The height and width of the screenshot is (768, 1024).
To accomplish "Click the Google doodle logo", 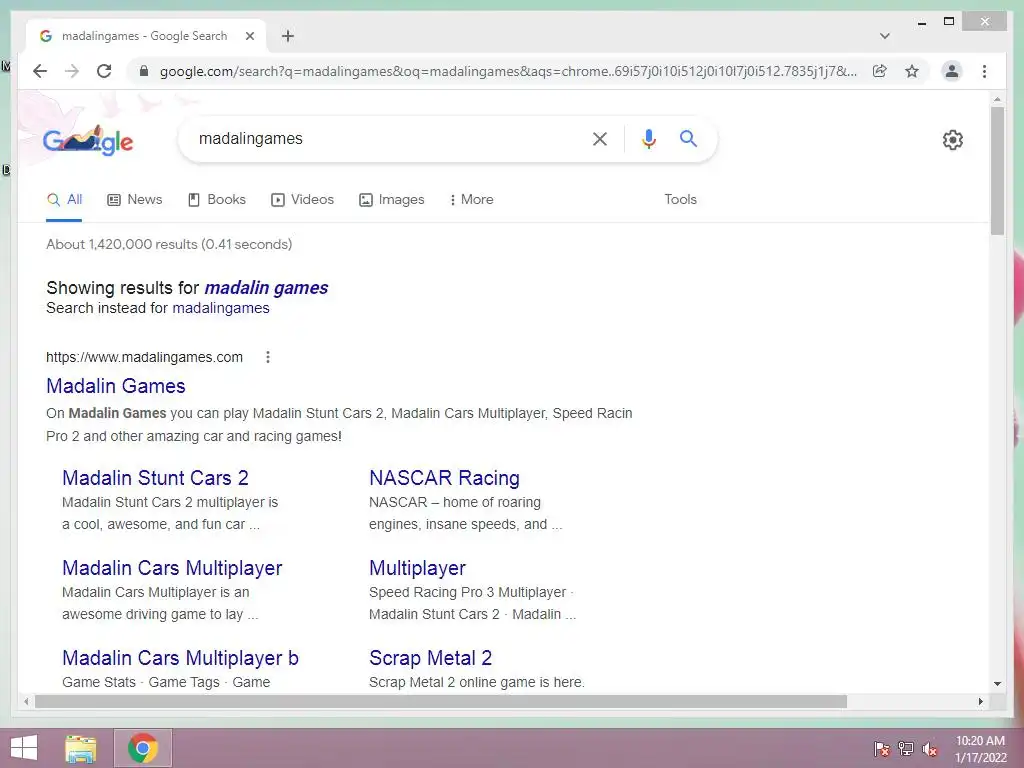I will click(88, 140).
